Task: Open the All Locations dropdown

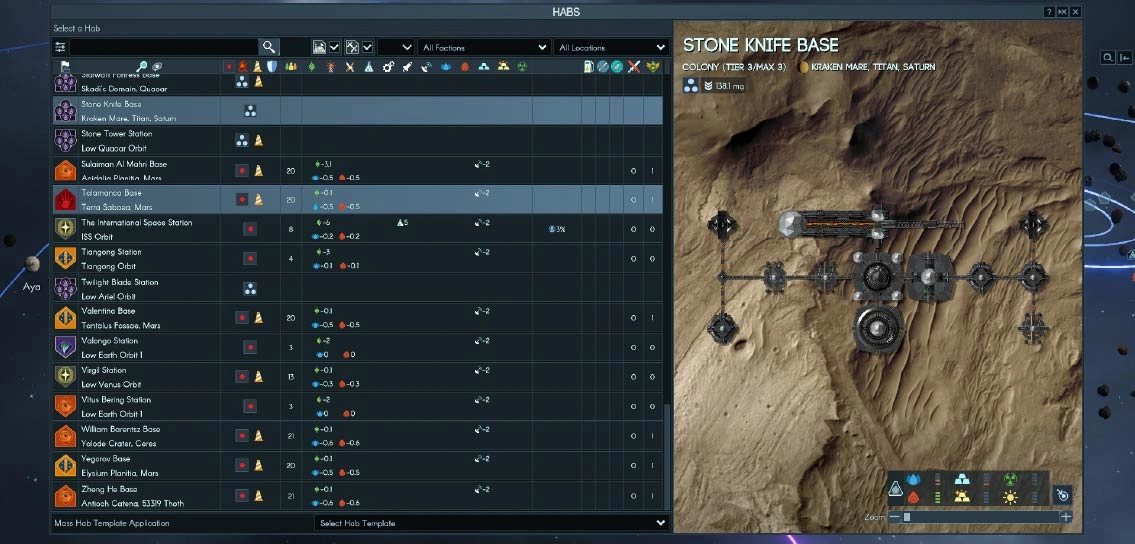Action: click(611, 47)
